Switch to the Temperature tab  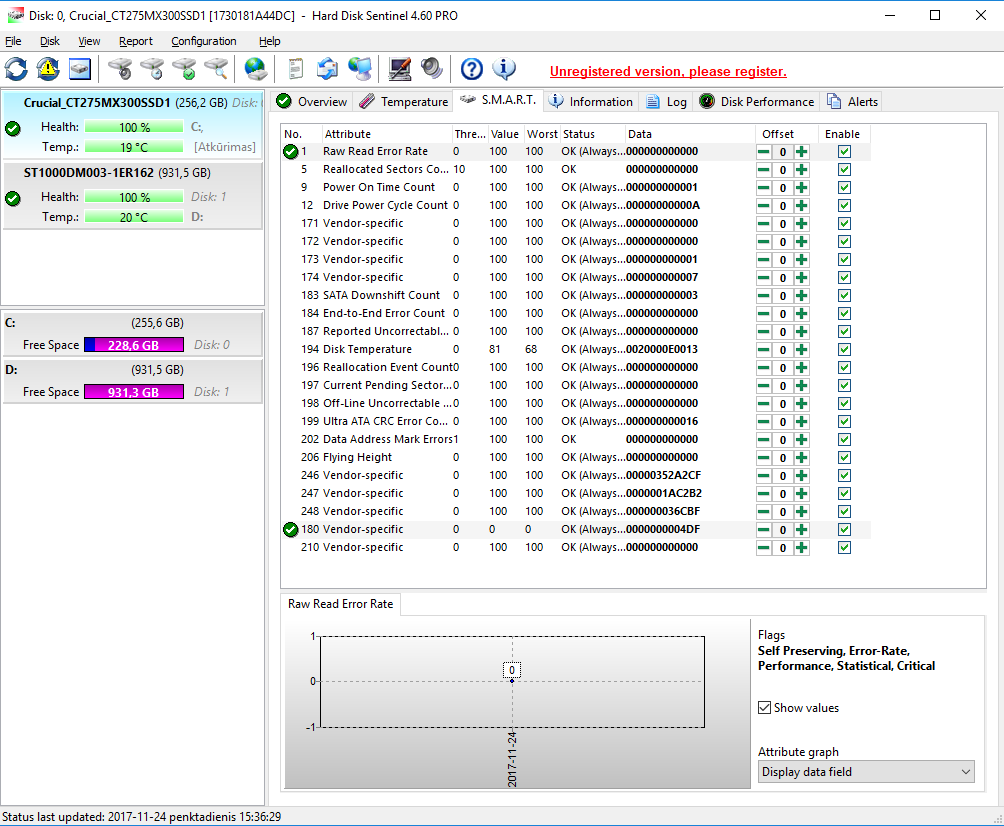(x=403, y=102)
